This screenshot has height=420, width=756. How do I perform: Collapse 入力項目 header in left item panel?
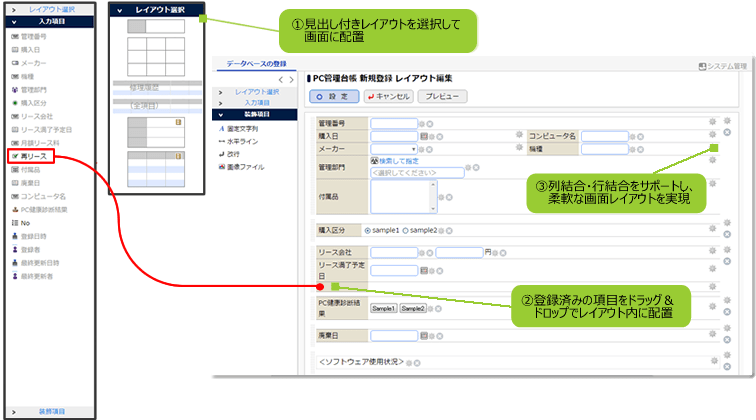click(x=50, y=22)
